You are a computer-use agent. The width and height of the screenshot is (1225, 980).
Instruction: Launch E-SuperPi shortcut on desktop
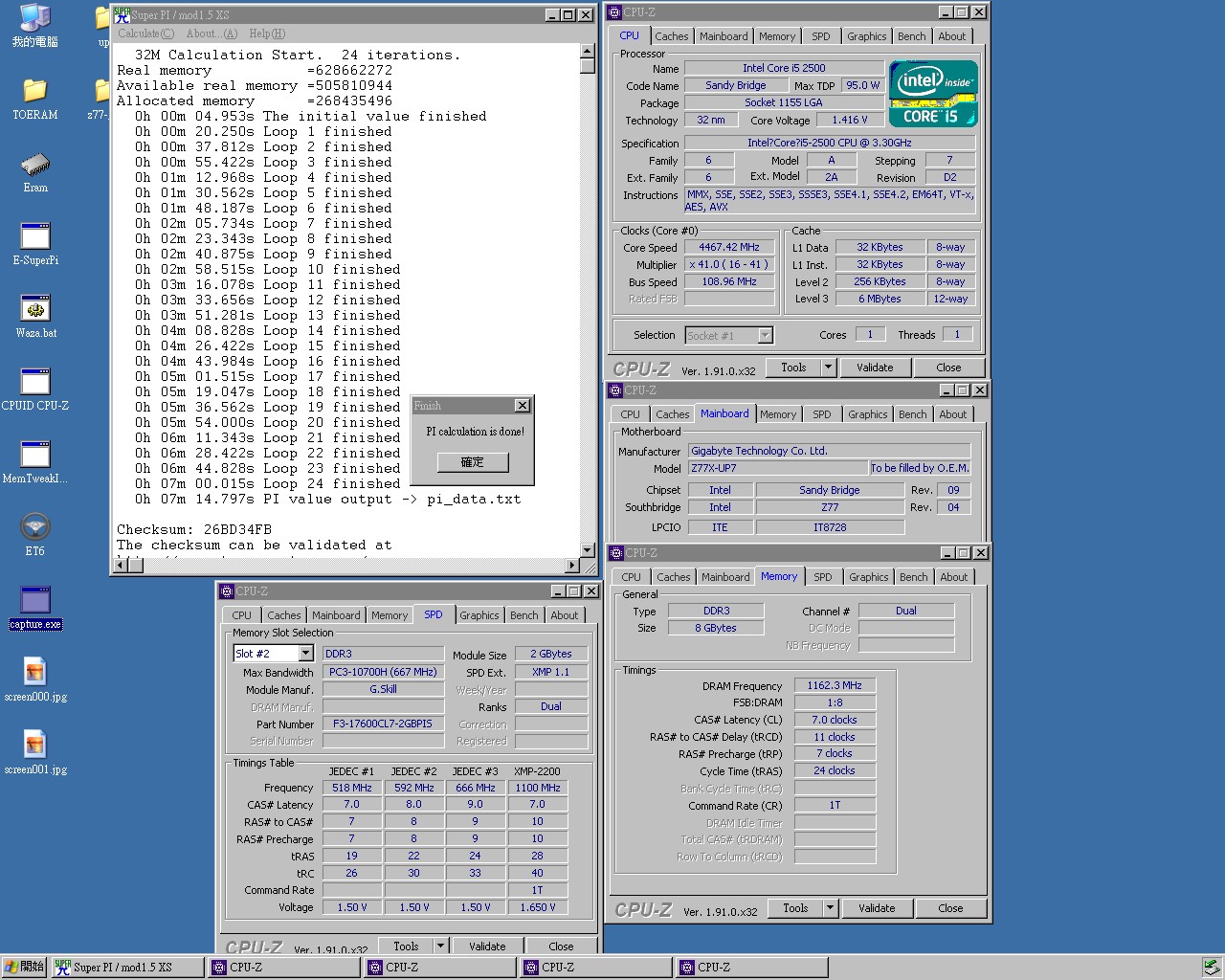tap(35, 245)
